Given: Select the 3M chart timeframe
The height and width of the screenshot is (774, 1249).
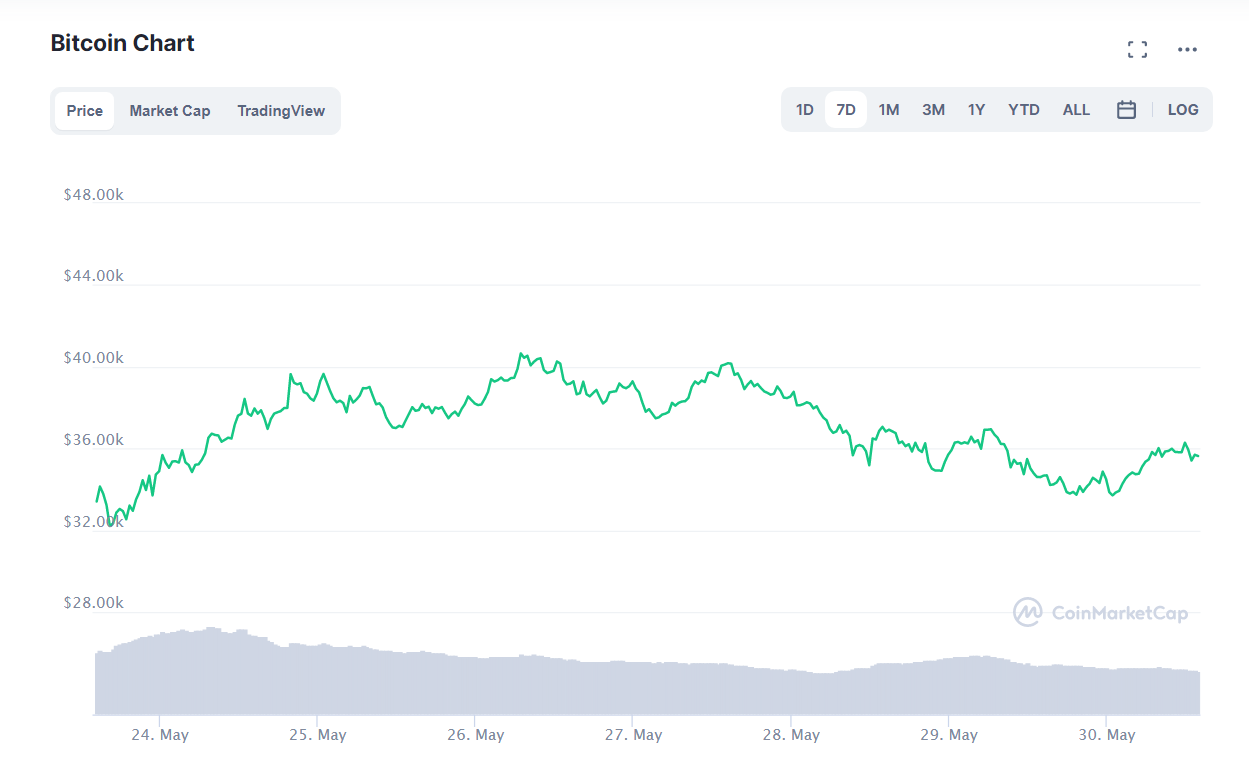Looking at the screenshot, I should [x=933, y=109].
